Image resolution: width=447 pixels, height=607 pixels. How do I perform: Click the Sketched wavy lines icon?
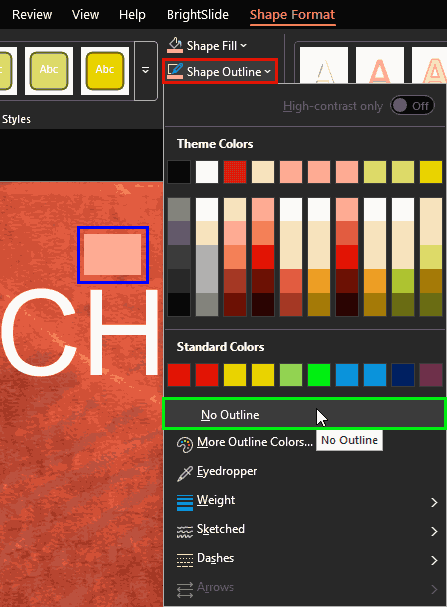(x=185, y=532)
